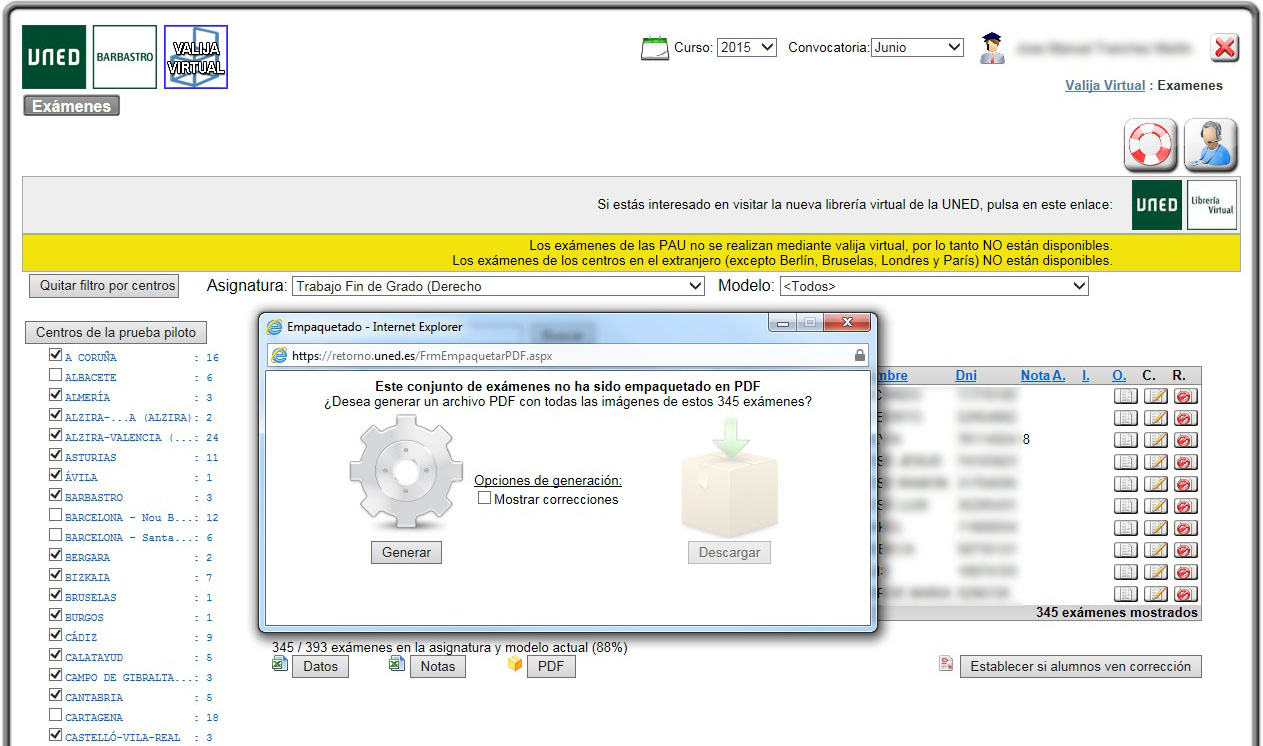Click the Descargar button in the popup
Image resolution: width=1263 pixels, height=746 pixels.
729,553
